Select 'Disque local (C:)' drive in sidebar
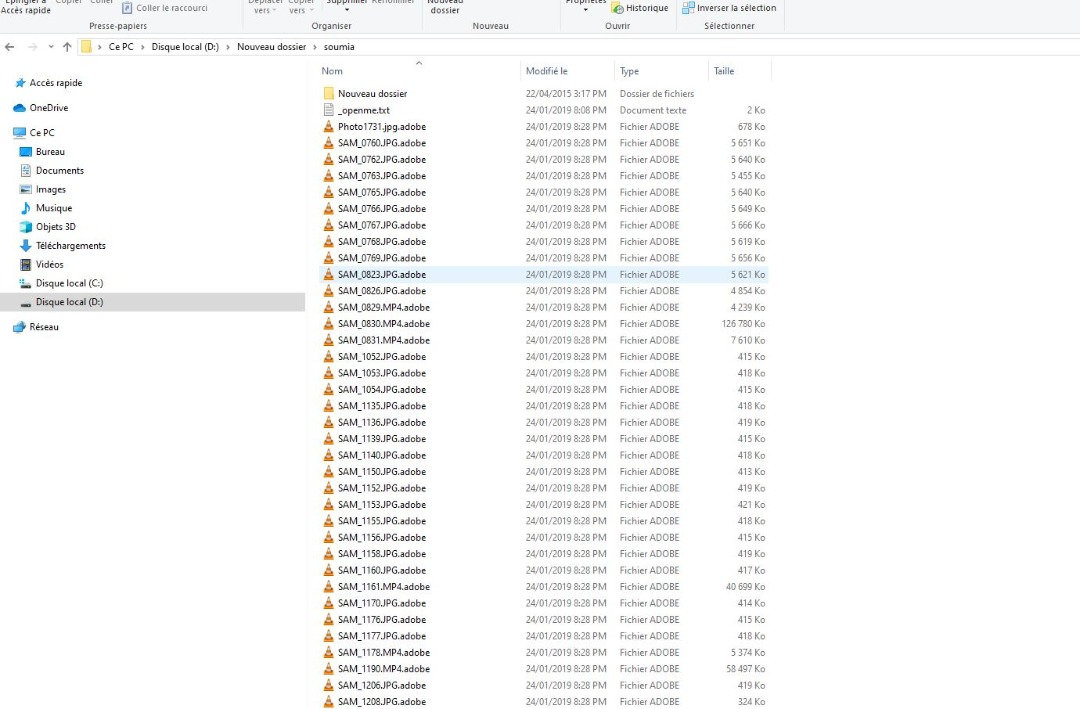The height and width of the screenshot is (709, 1080). pos(70,283)
